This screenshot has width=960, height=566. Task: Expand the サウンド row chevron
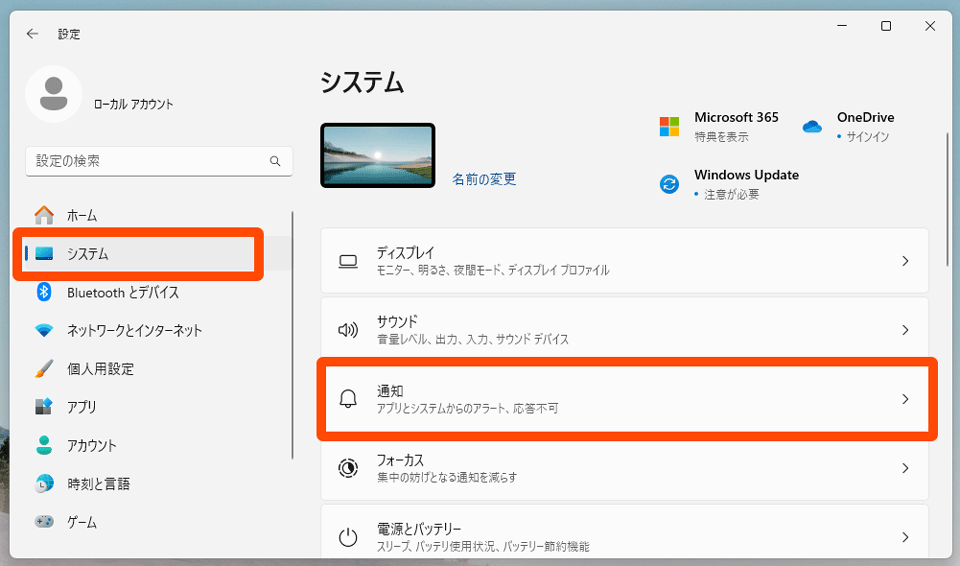click(x=906, y=330)
